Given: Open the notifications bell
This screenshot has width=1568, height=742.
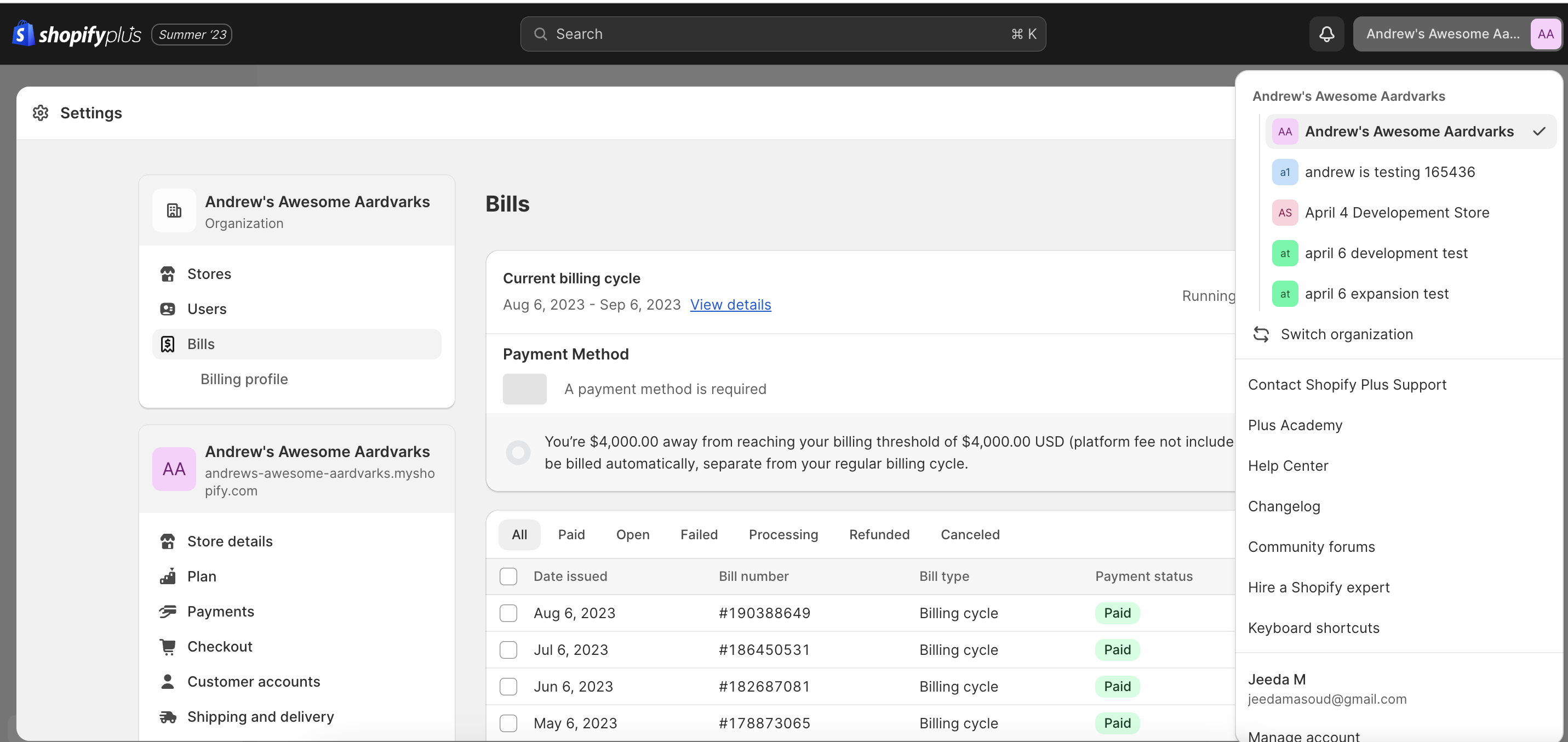Looking at the screenshot, I should click(1326, 34).
